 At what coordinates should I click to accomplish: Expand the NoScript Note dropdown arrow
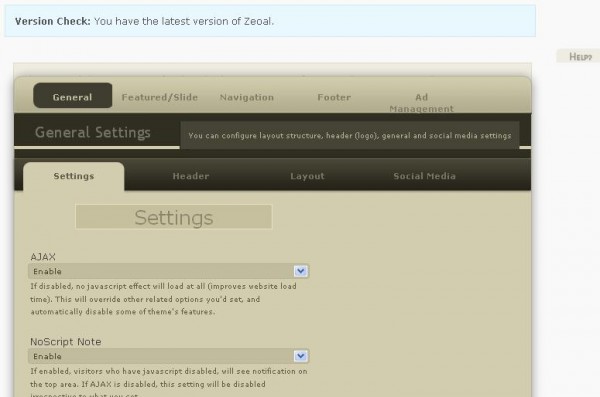pyautogui.click(x=301, y=356)
